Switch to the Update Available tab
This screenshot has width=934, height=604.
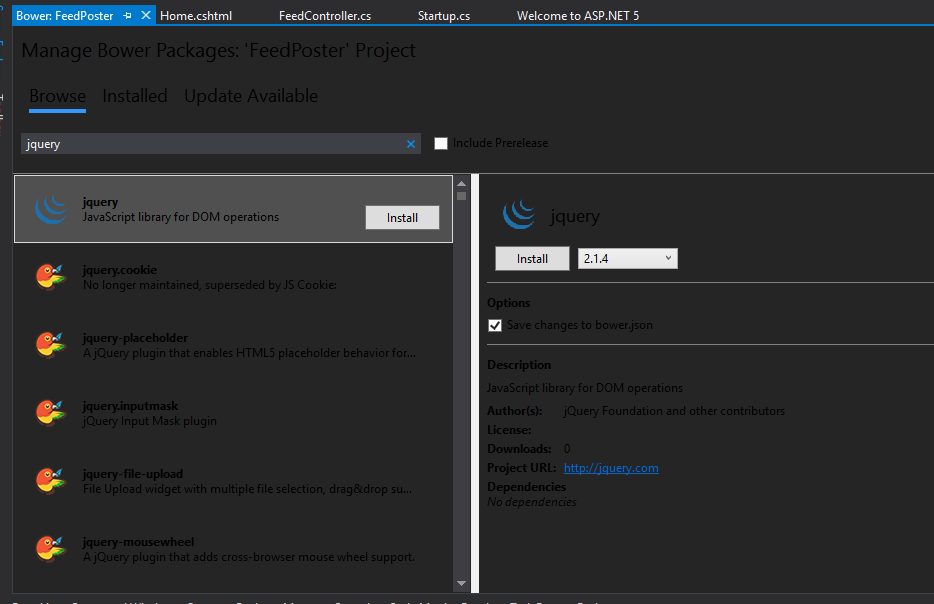[x=251, y=96]
